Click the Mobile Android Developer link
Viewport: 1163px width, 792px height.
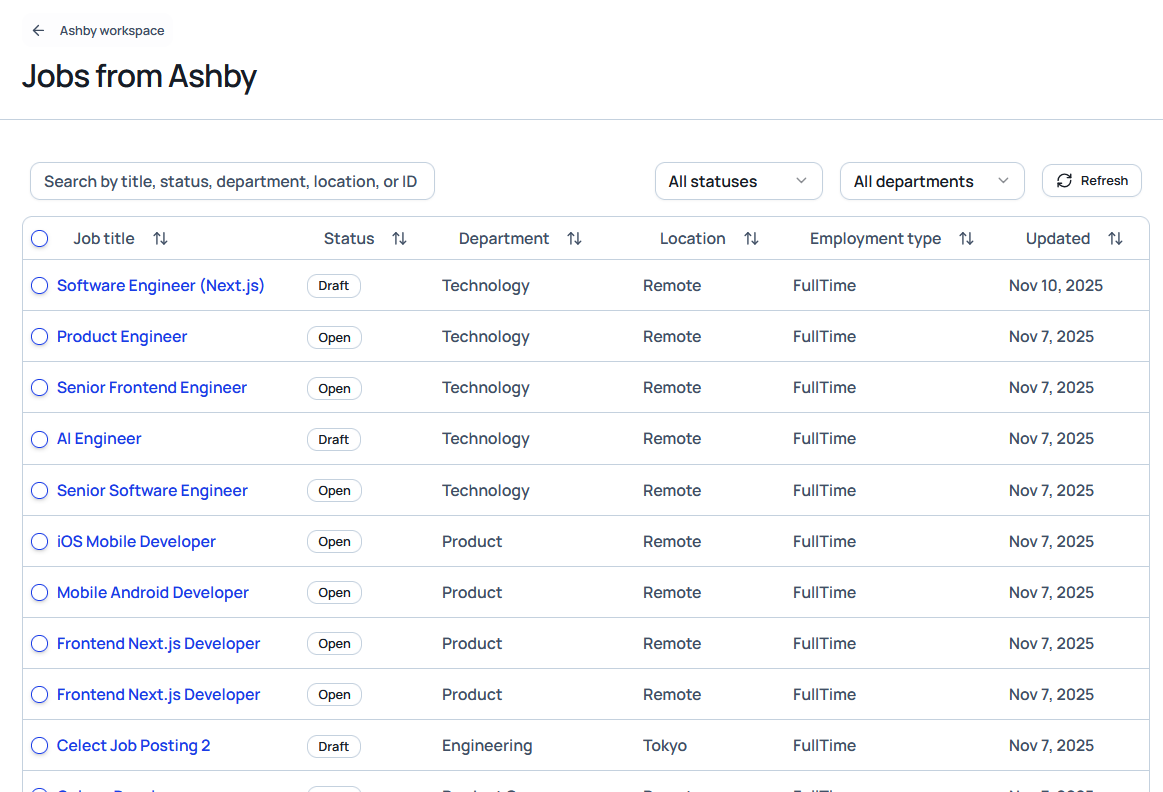152,593
